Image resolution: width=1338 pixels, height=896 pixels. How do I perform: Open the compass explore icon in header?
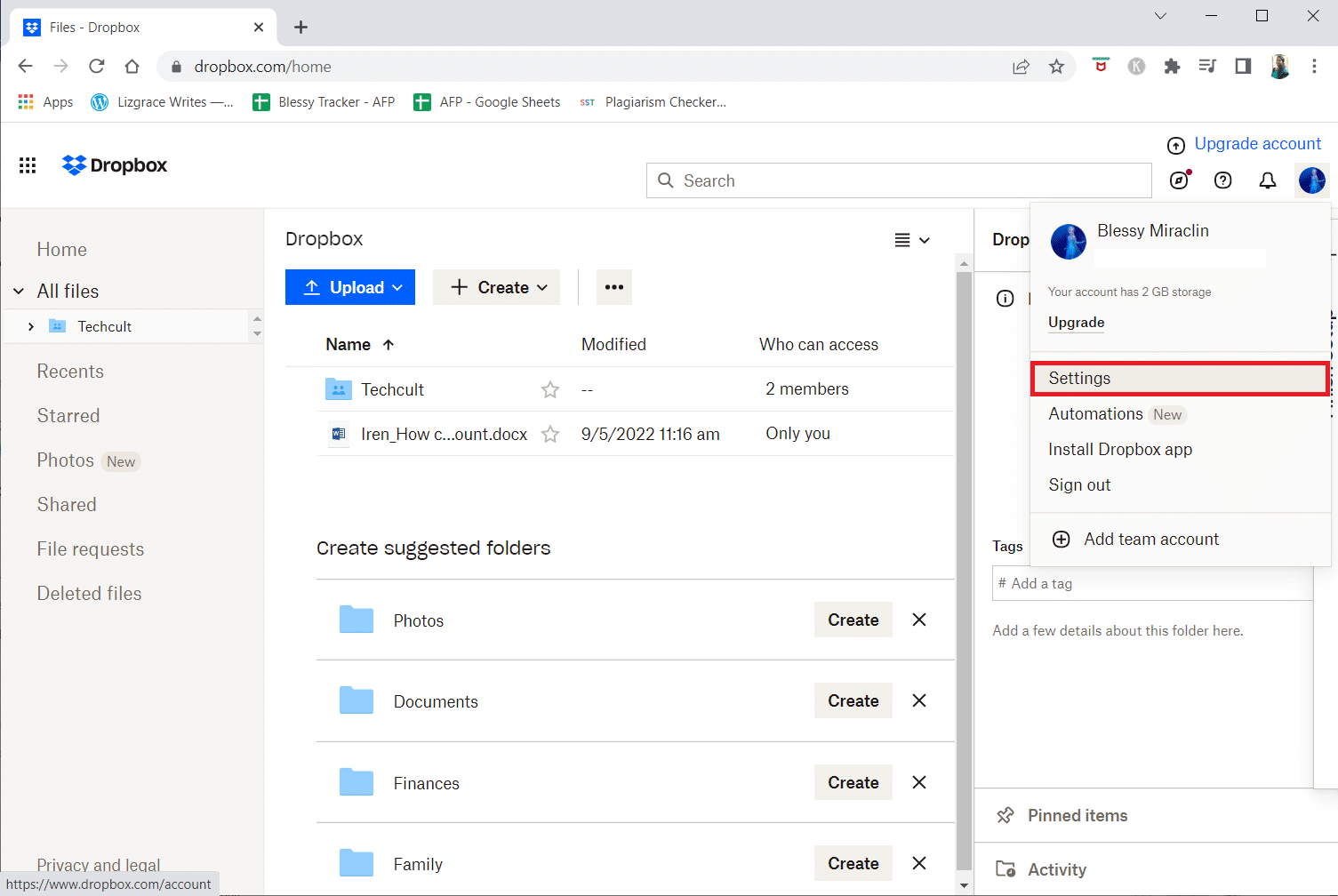1179,180
